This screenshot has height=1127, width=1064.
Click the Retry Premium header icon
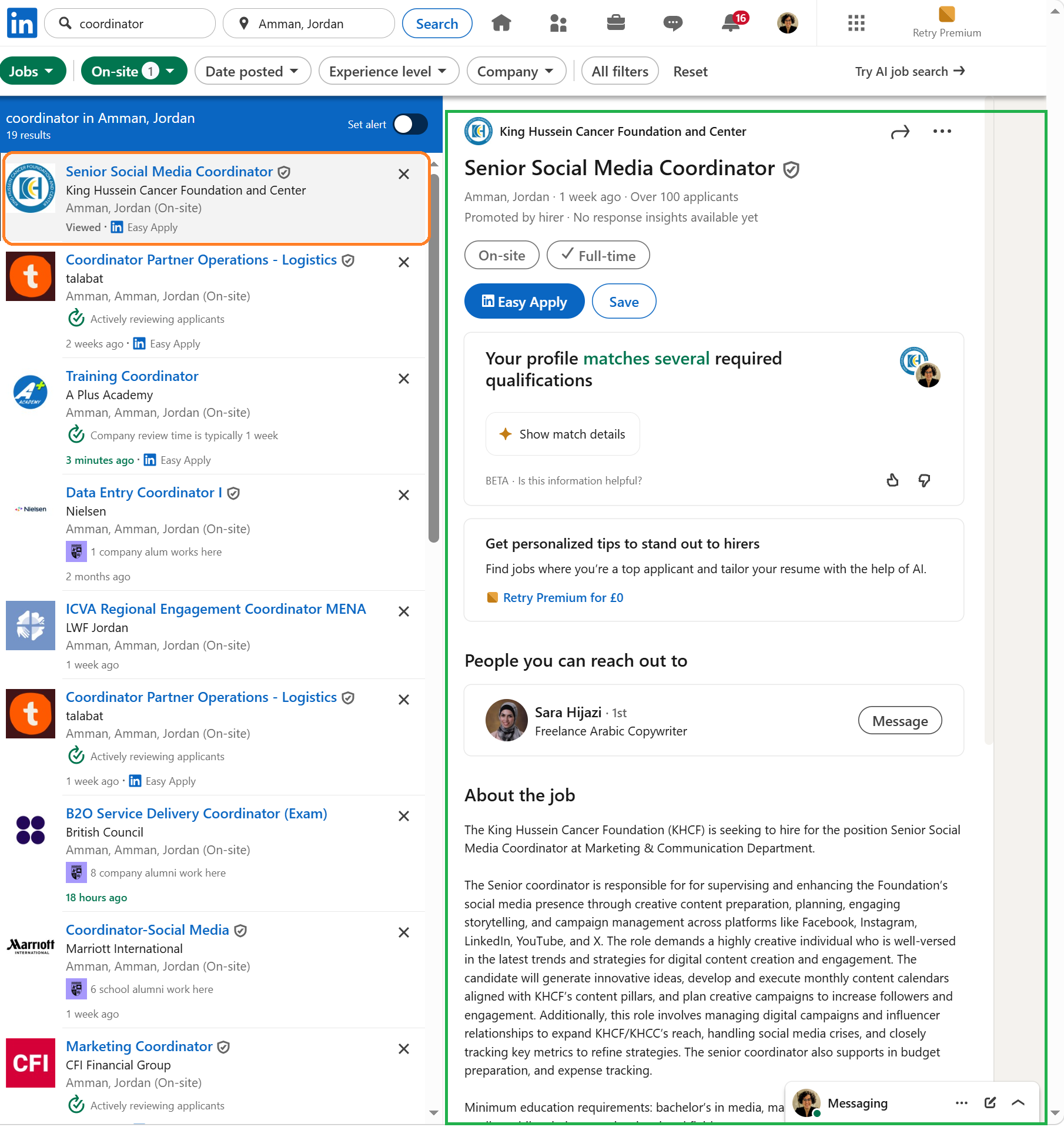(946, 14)
